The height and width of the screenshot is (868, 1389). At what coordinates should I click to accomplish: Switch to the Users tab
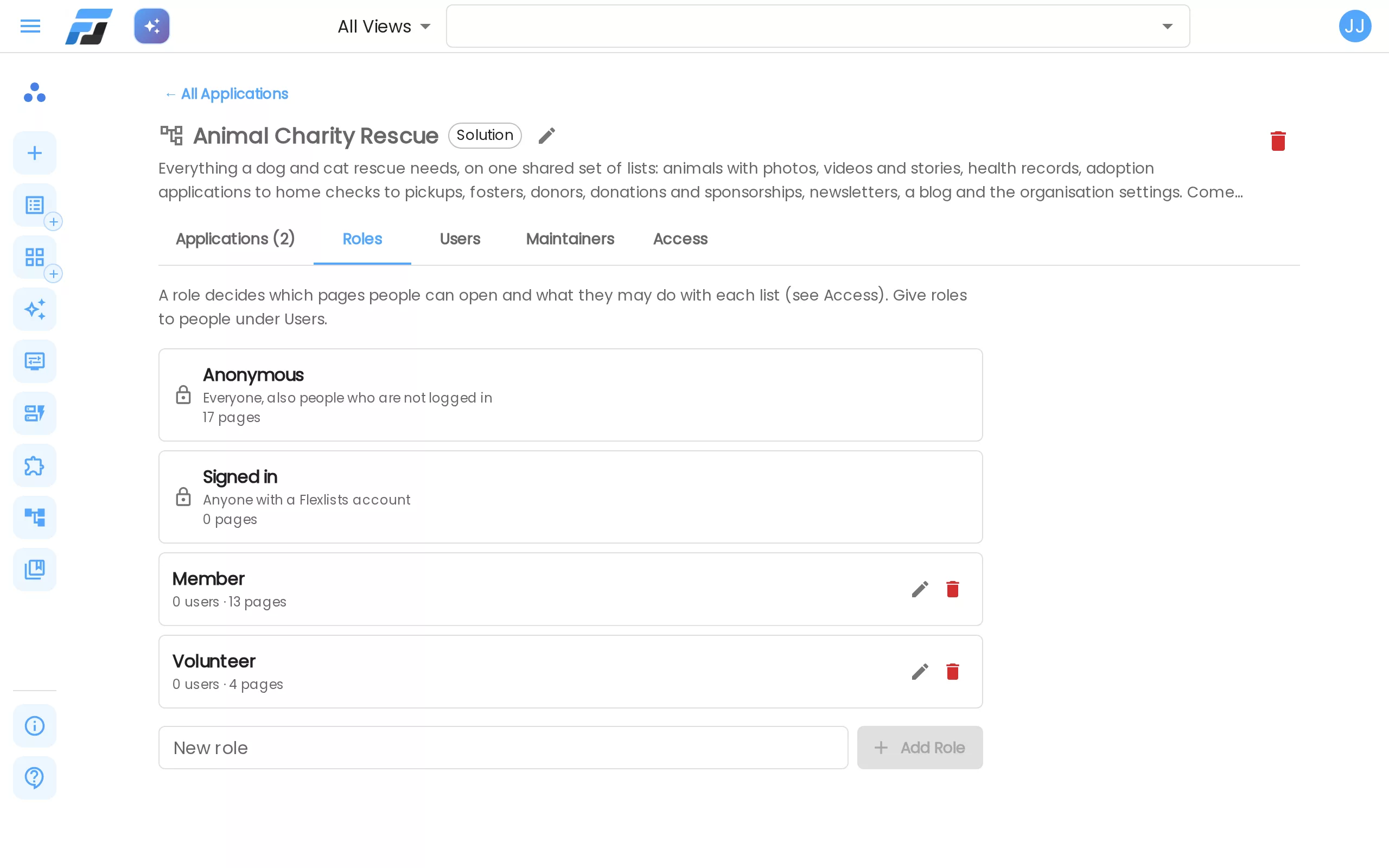(x=460, y=239)
